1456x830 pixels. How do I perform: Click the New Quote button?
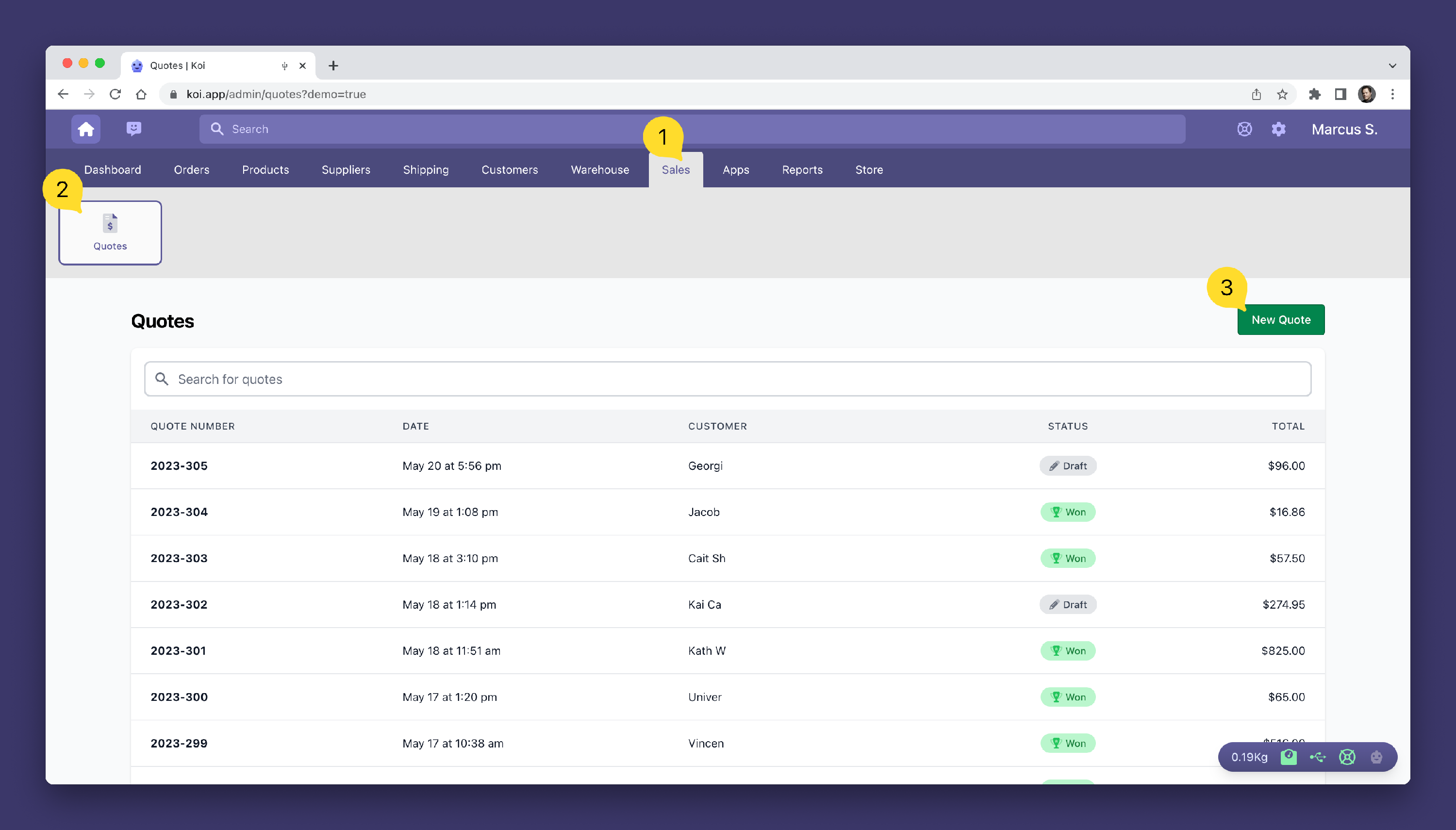[1280, 320]
